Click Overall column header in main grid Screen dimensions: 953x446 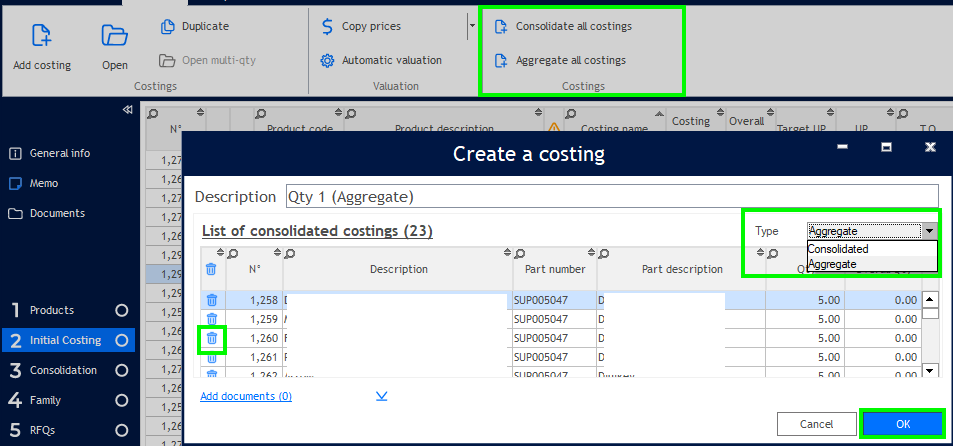coord(746,121)
